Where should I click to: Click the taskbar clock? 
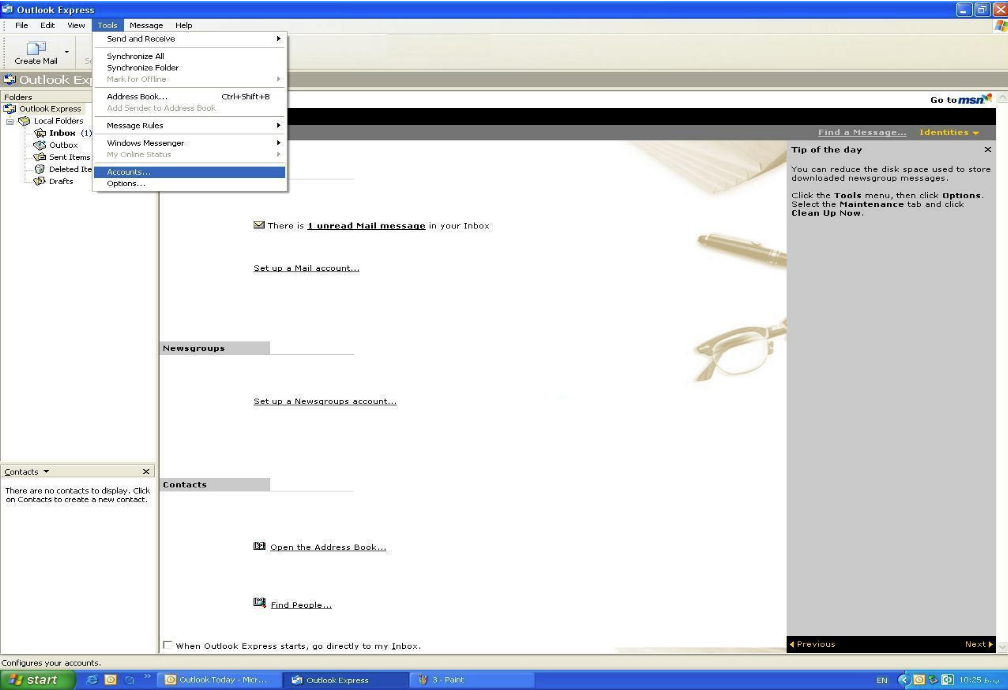click(x=980, y=680)
